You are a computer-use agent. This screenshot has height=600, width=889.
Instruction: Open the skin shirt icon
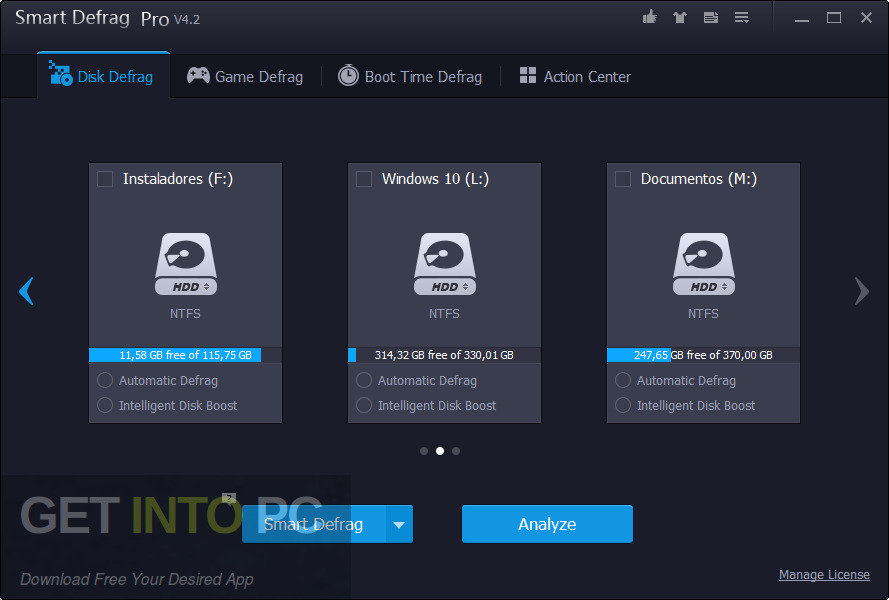click(x=680, y=18)
